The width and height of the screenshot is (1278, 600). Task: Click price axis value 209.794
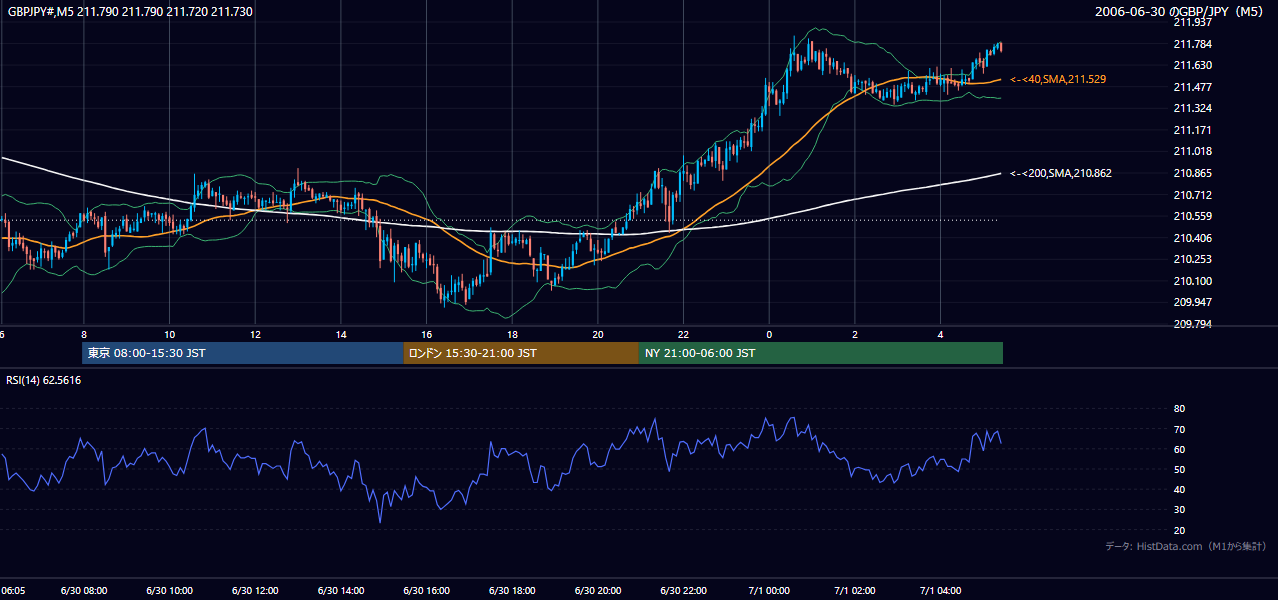[x=1192, y=324]
